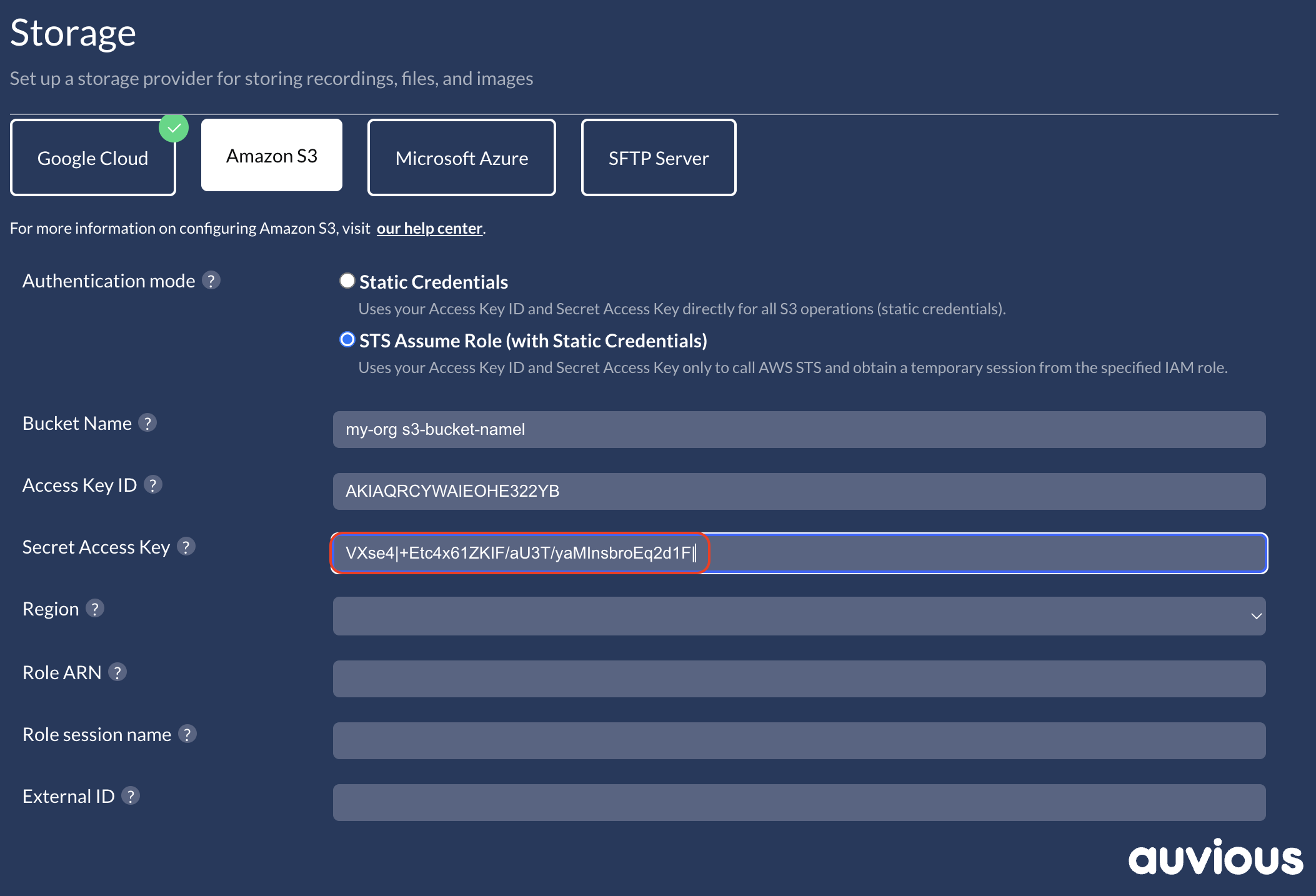
Task: Select STS Assume Role radio option
Action: coord(347,339)
